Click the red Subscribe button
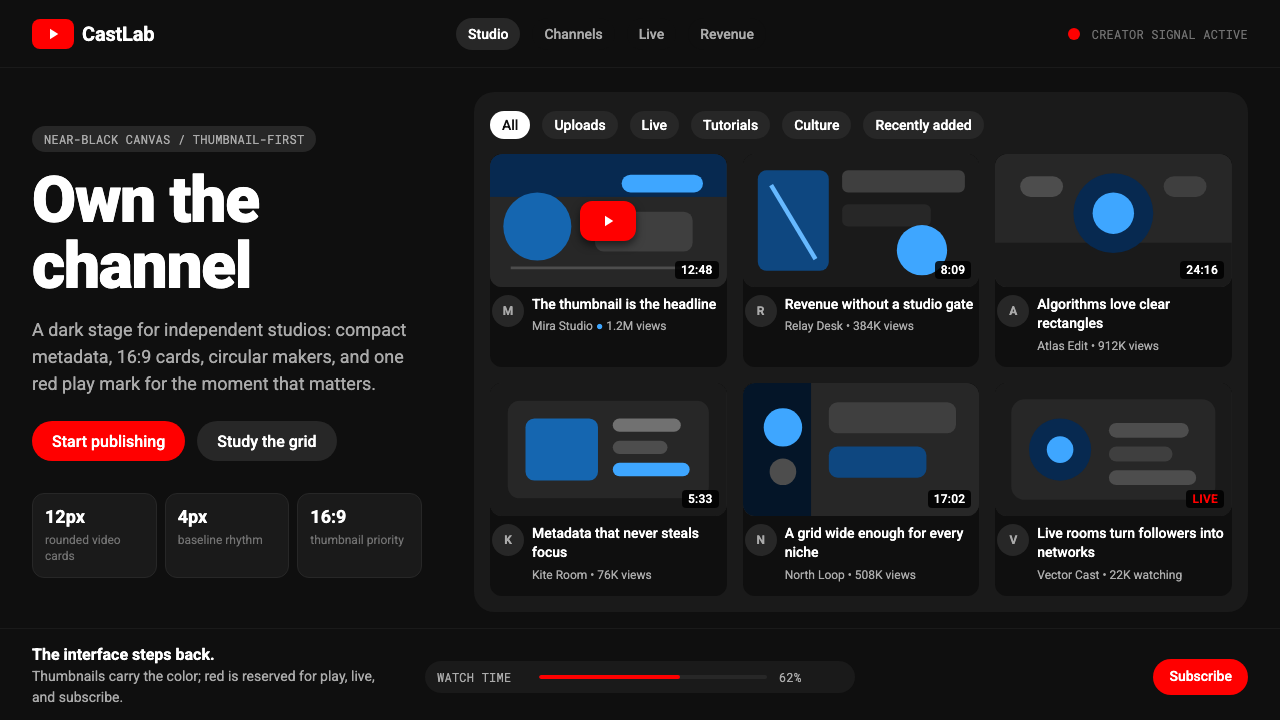 [1200, 677]
